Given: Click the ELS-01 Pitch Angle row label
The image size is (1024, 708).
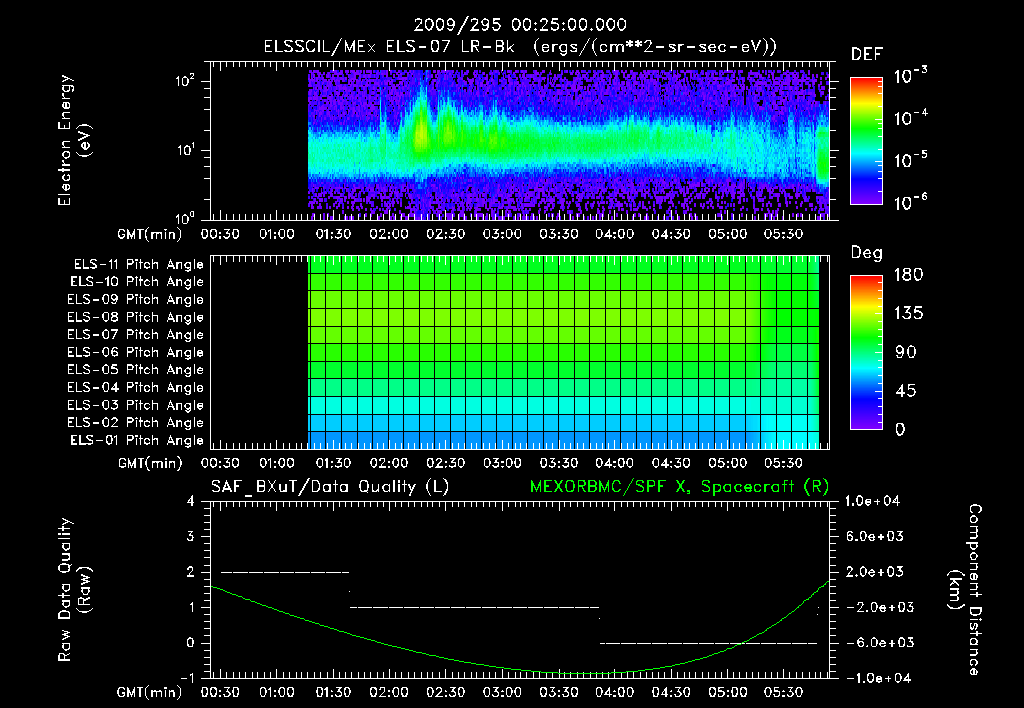Looking at the screenshot, I should click(x=137, y=440).
